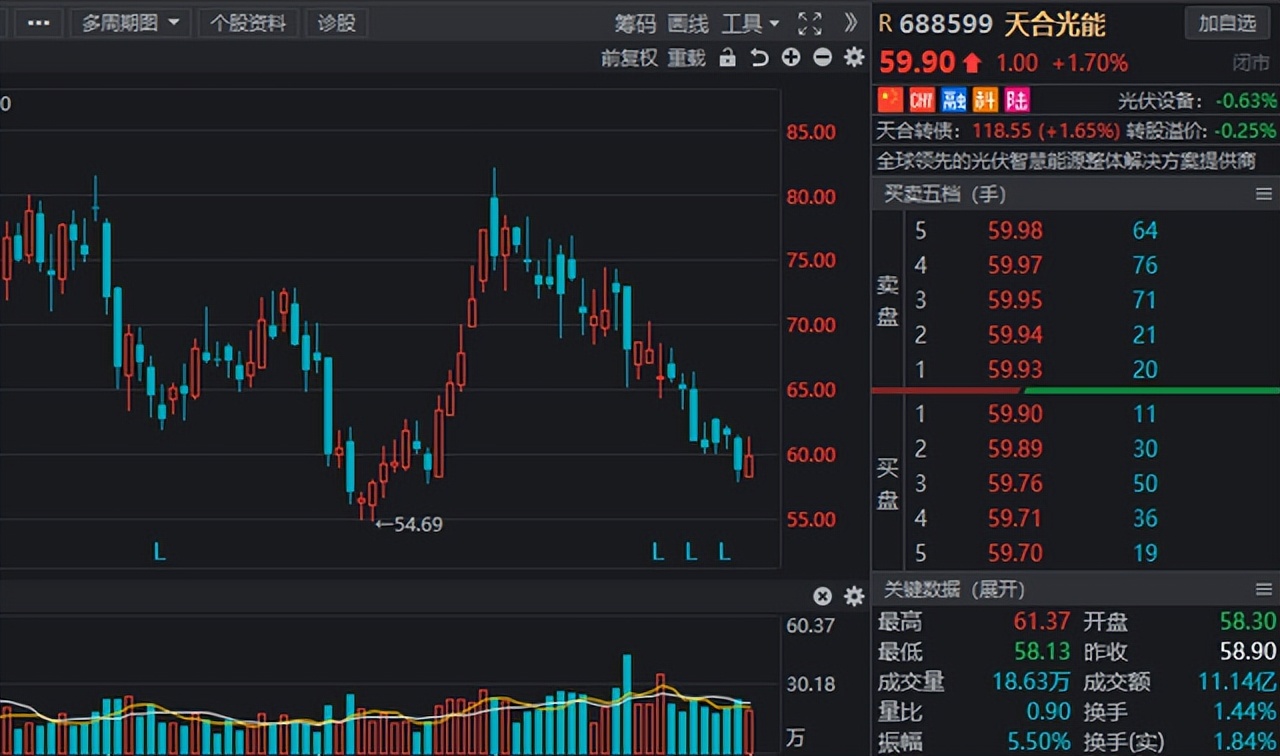Zoom out the K-line chart
Screen dimensions: 1280x756
pyautogui.click(x=823, y=58)
